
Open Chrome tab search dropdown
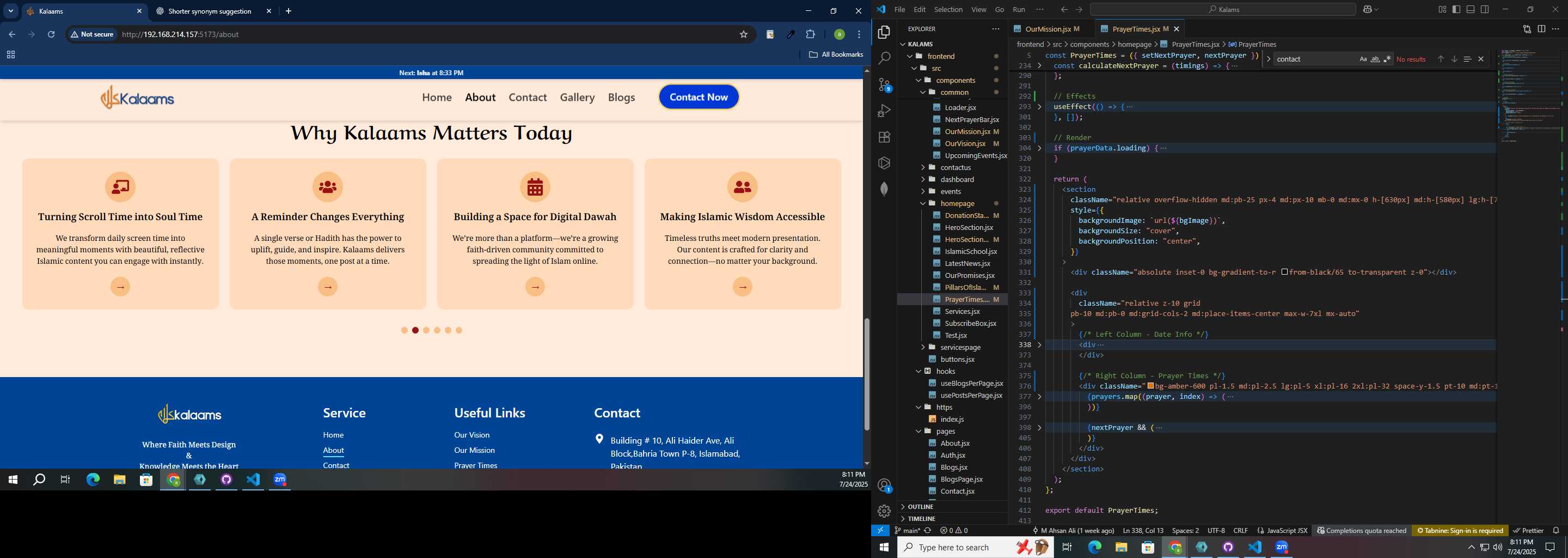click(x=11, y=11)
